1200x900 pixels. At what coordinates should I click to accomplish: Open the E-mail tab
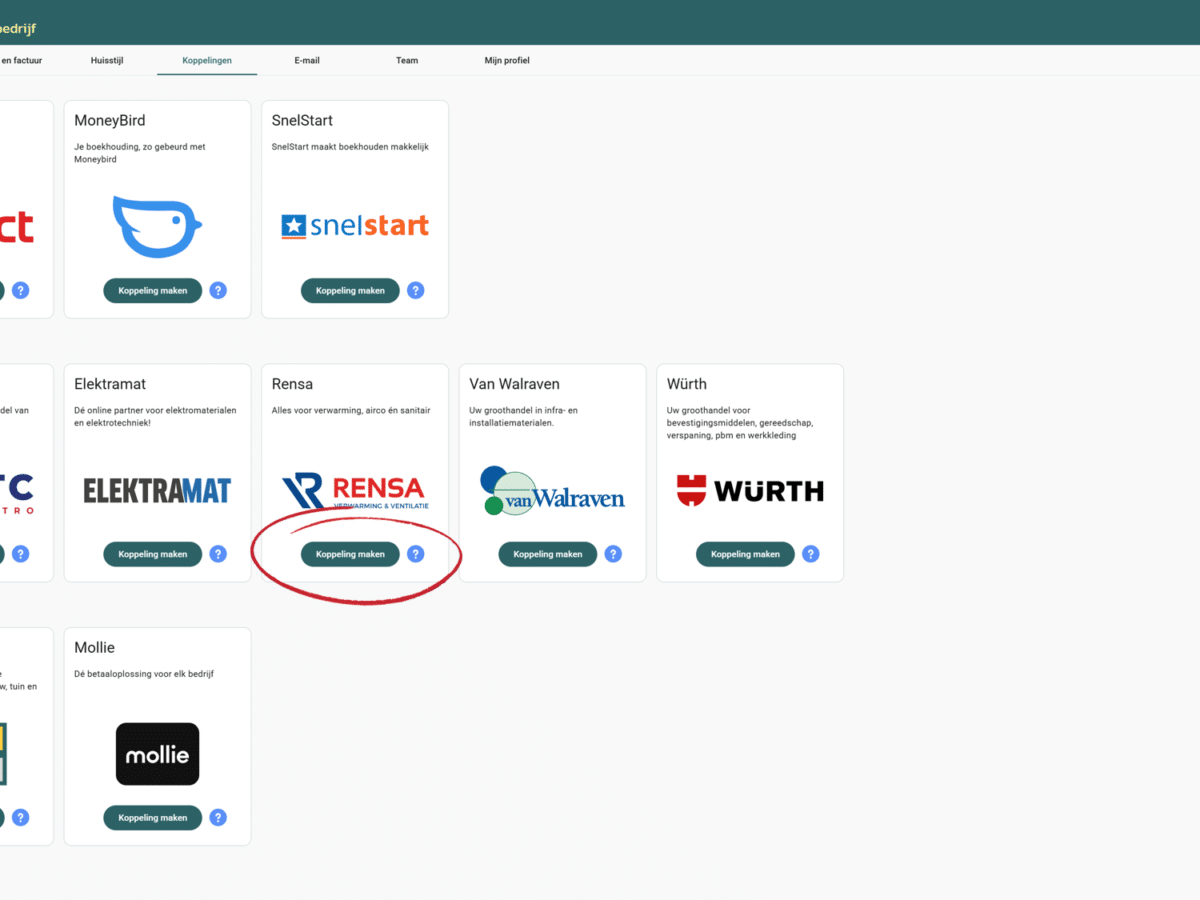point(307,60)
